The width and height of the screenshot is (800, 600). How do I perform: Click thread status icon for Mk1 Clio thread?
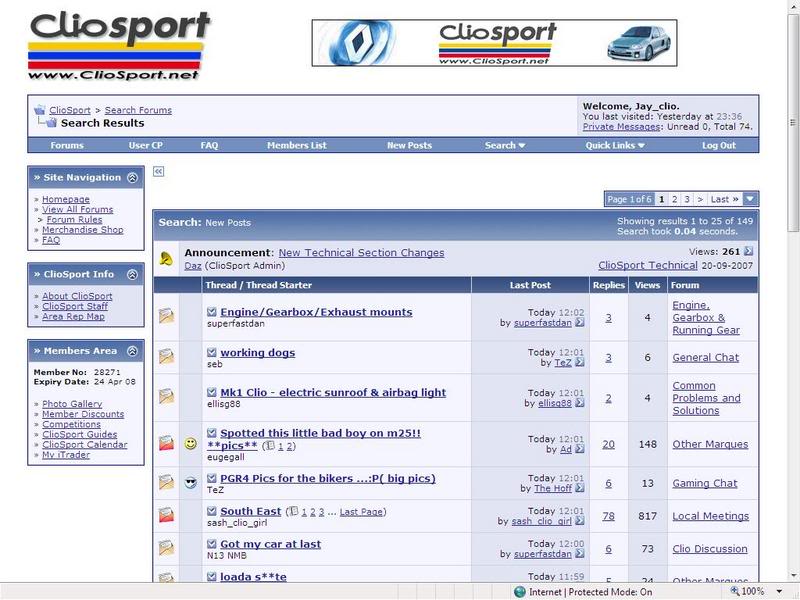click(x=166, y=396)
